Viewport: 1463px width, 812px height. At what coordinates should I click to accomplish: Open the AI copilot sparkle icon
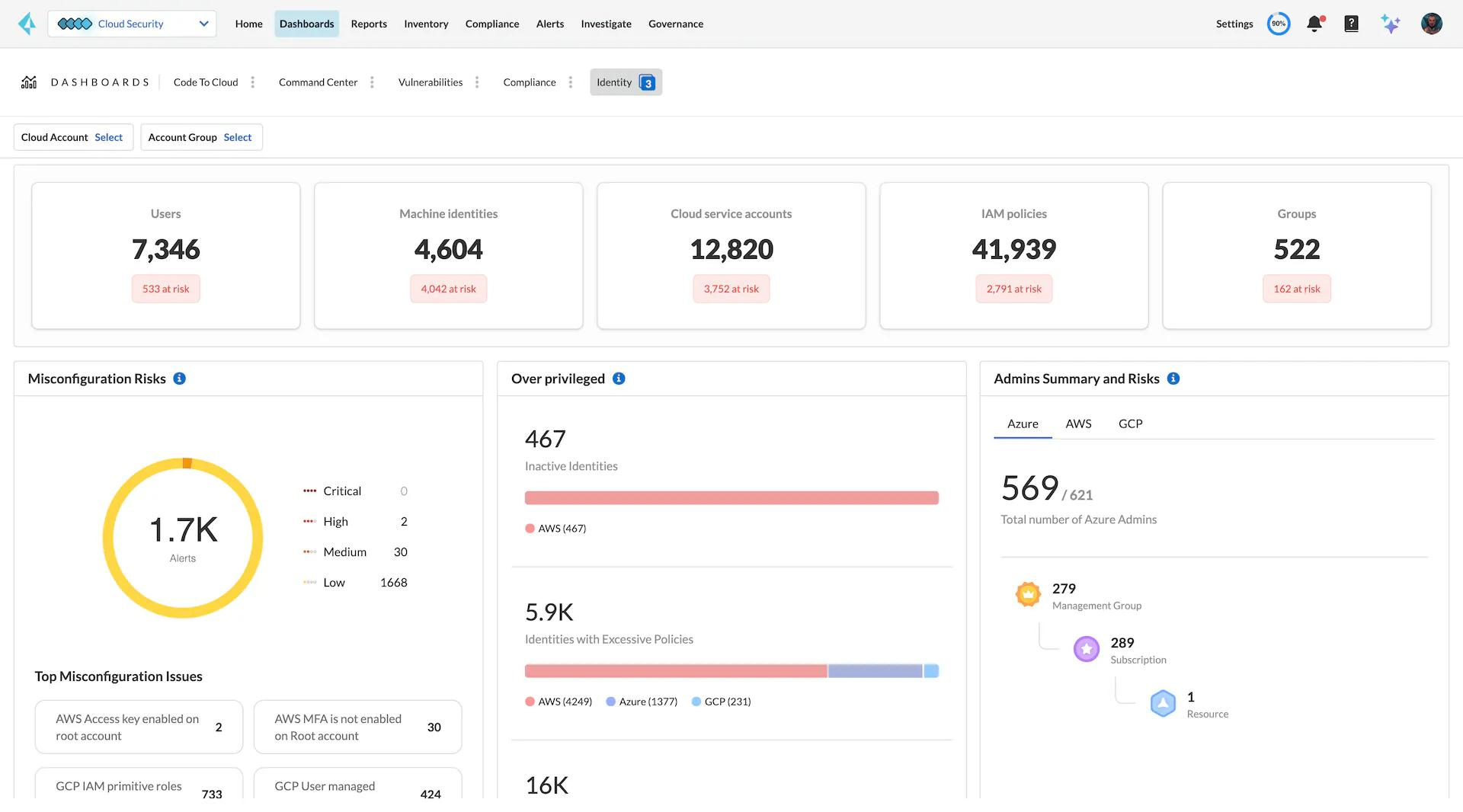point(1390,24)
